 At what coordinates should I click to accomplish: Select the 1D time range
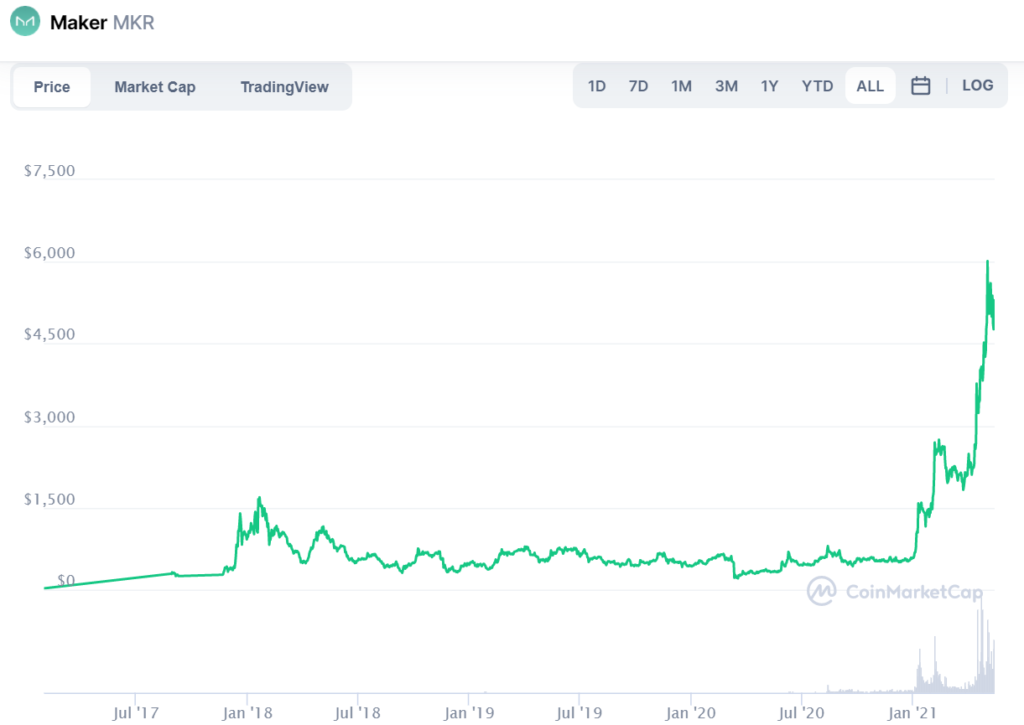point(596,86)
